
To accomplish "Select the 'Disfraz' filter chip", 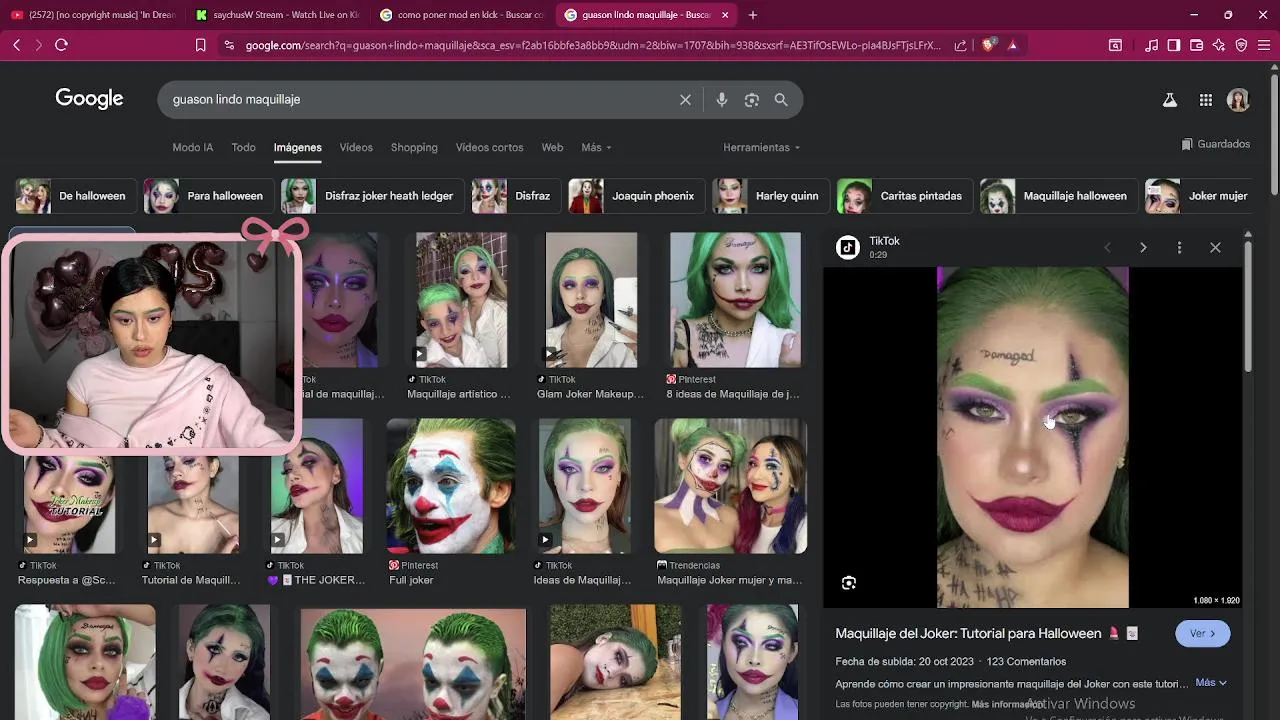I will [x=515, y=196].
